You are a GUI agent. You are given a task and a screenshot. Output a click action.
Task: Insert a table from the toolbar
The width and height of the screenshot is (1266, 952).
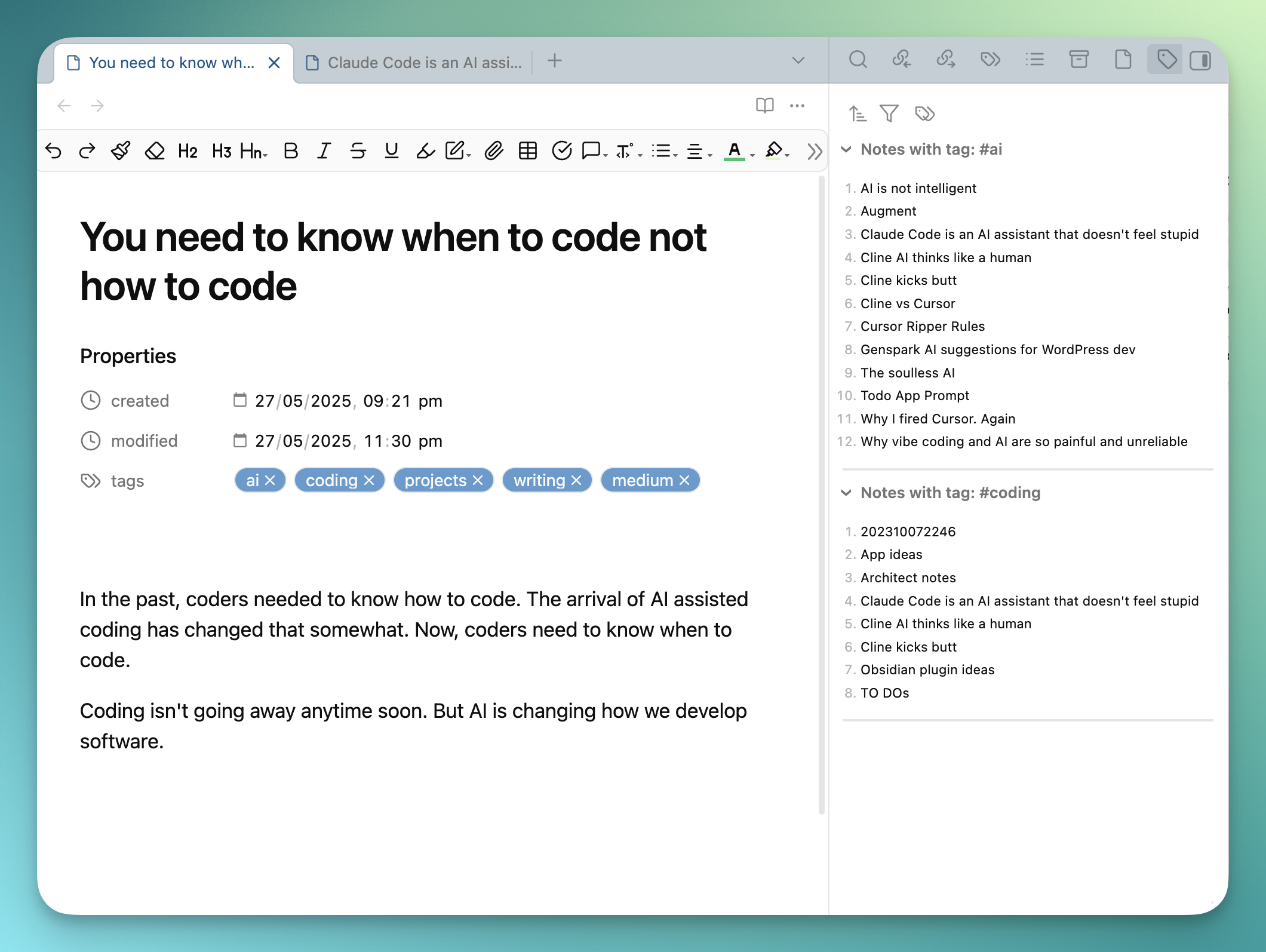coord(527,151)
